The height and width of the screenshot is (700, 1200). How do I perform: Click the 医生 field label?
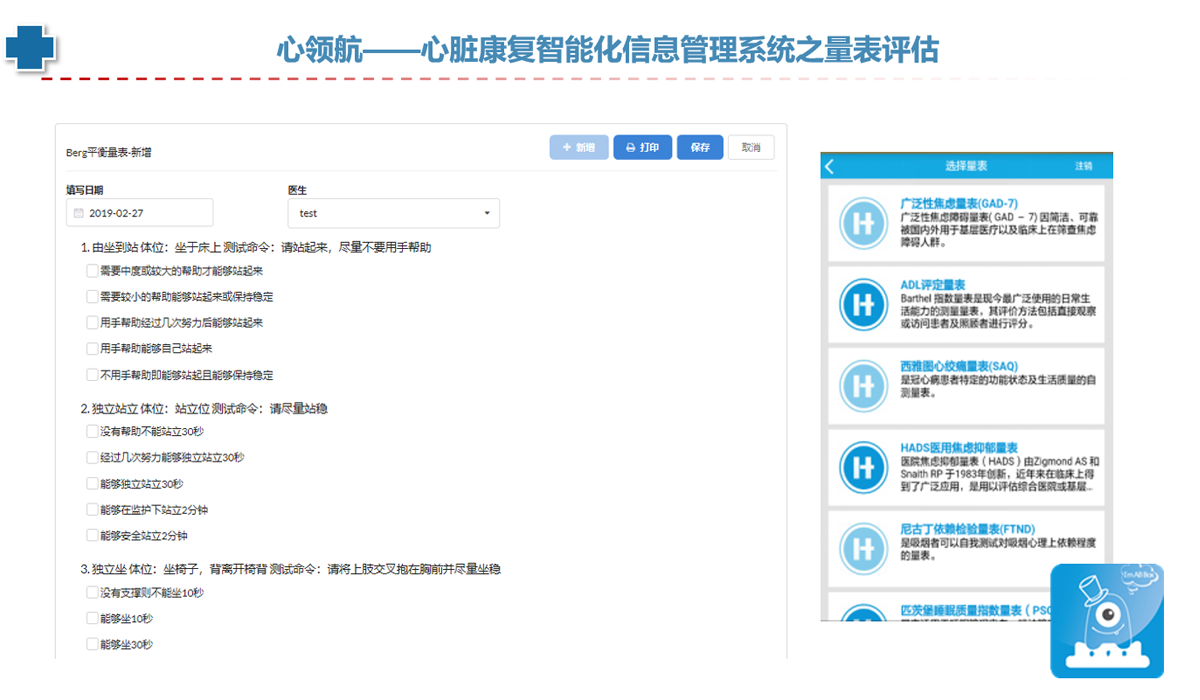coord(297,190)
